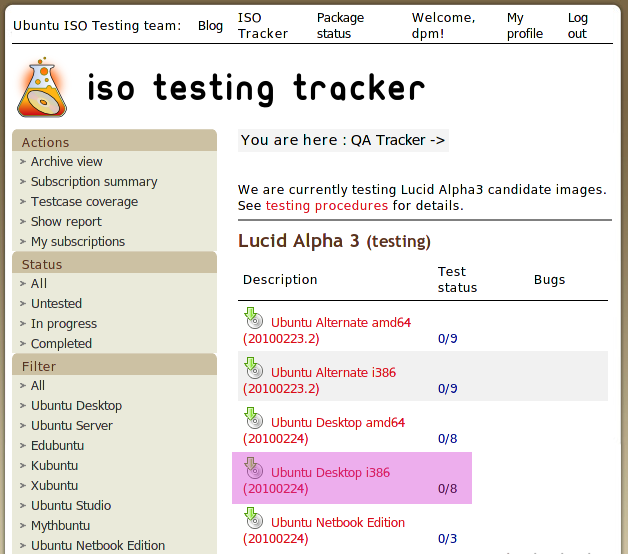The width and height of the screenshot is (628, 554).
Task: Show Completed builds
Action: pyautogui.click(x=62, y=344)
